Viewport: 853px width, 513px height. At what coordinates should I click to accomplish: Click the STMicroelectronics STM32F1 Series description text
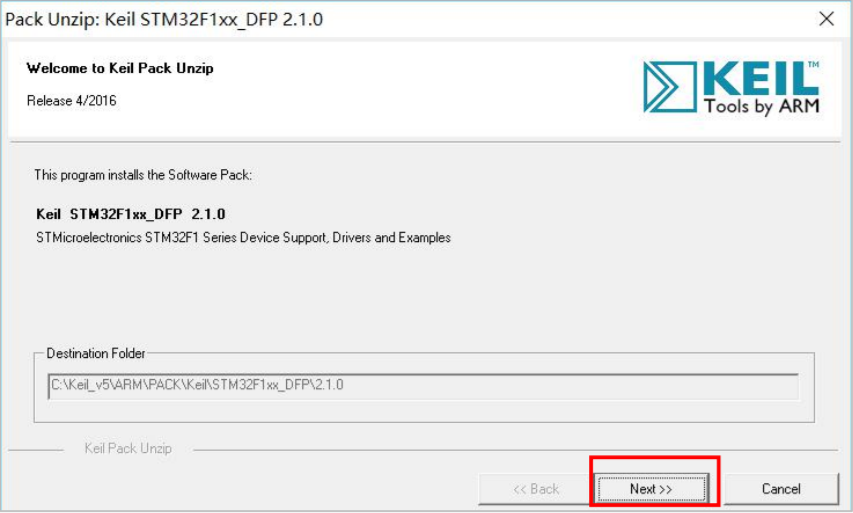(x=243, y=238)
